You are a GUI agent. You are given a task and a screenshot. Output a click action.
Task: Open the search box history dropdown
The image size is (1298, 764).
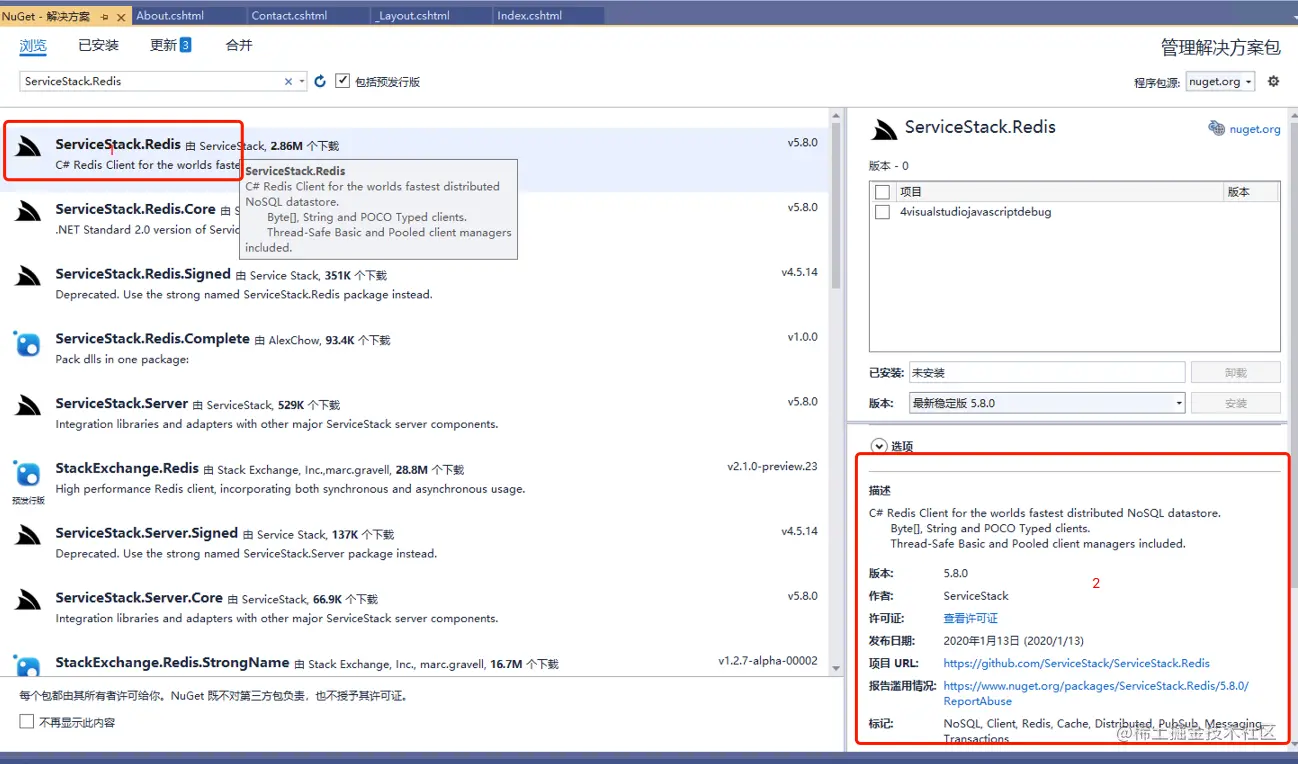click(302, 82)
